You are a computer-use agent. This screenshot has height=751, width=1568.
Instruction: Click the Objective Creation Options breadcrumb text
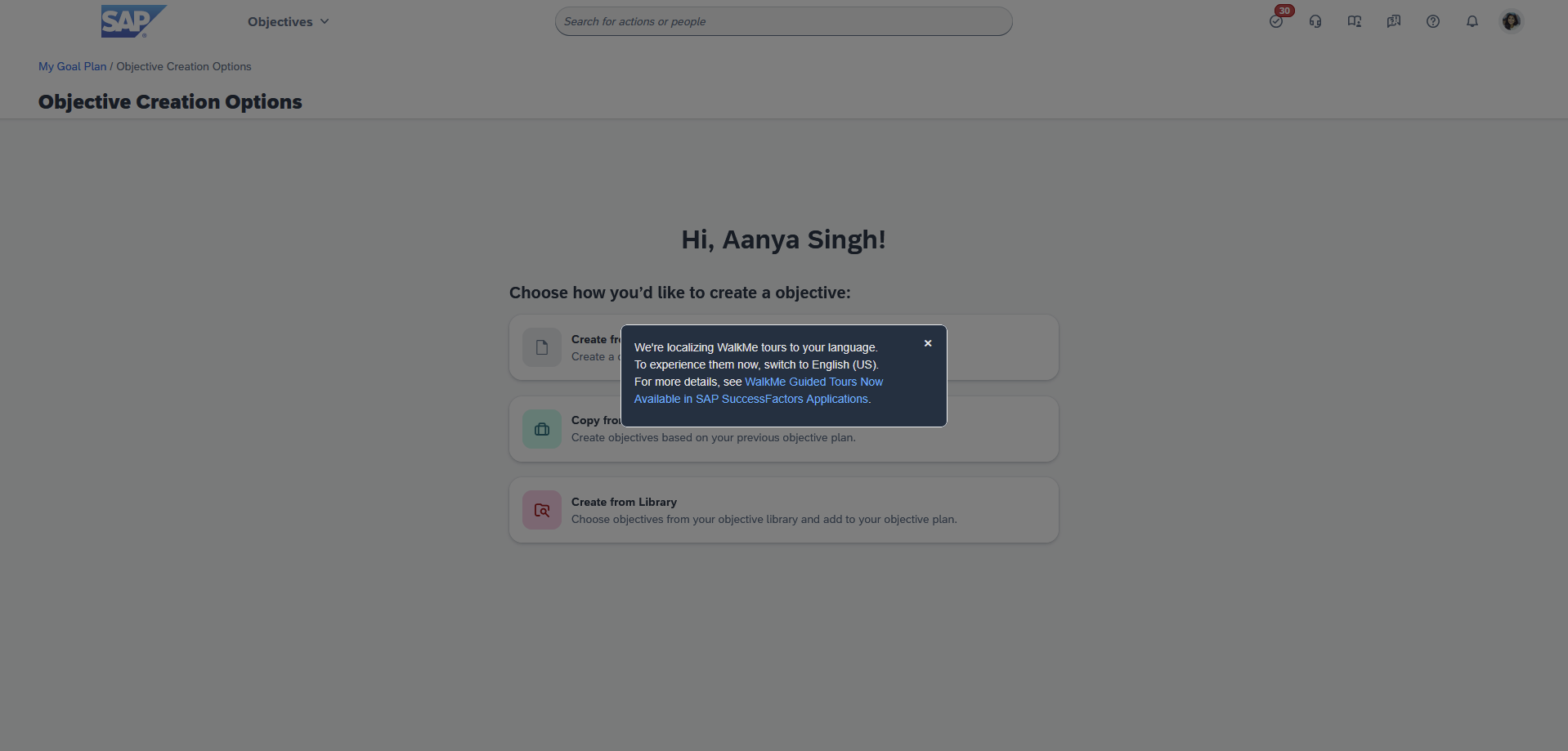[184, 66]
